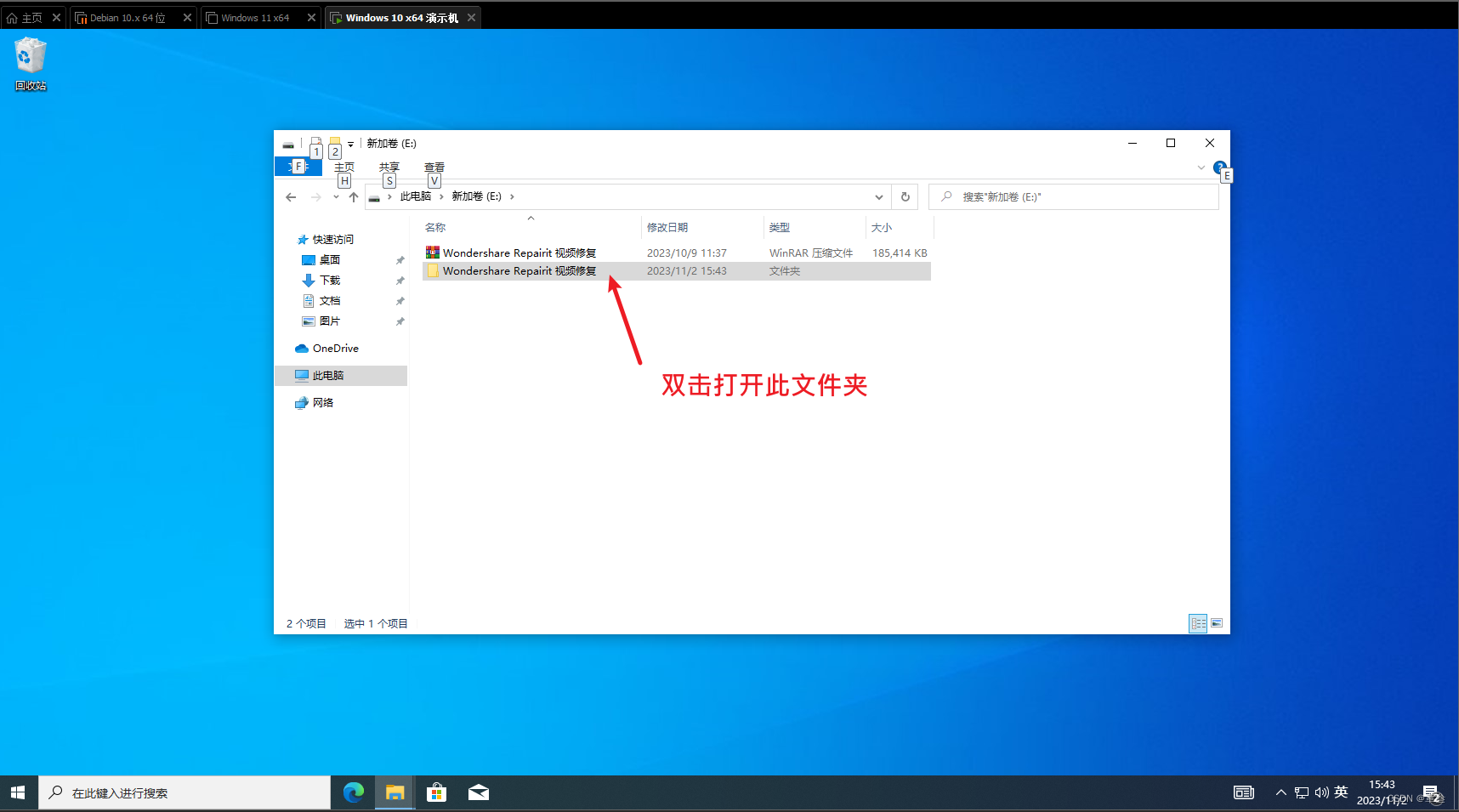Launch Microsoft Edge from the taskbar
The height and width of the screenshot is (812, 1459).
tap(354, 792)
